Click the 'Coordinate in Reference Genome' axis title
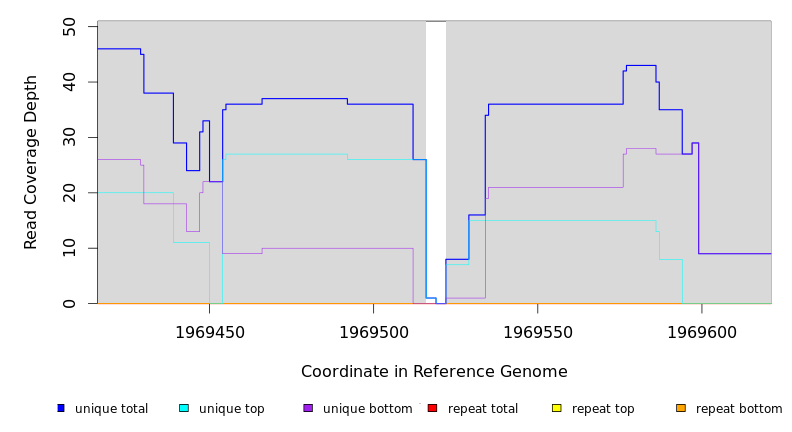Screen dimensions: 792x432 coord(434,372)
